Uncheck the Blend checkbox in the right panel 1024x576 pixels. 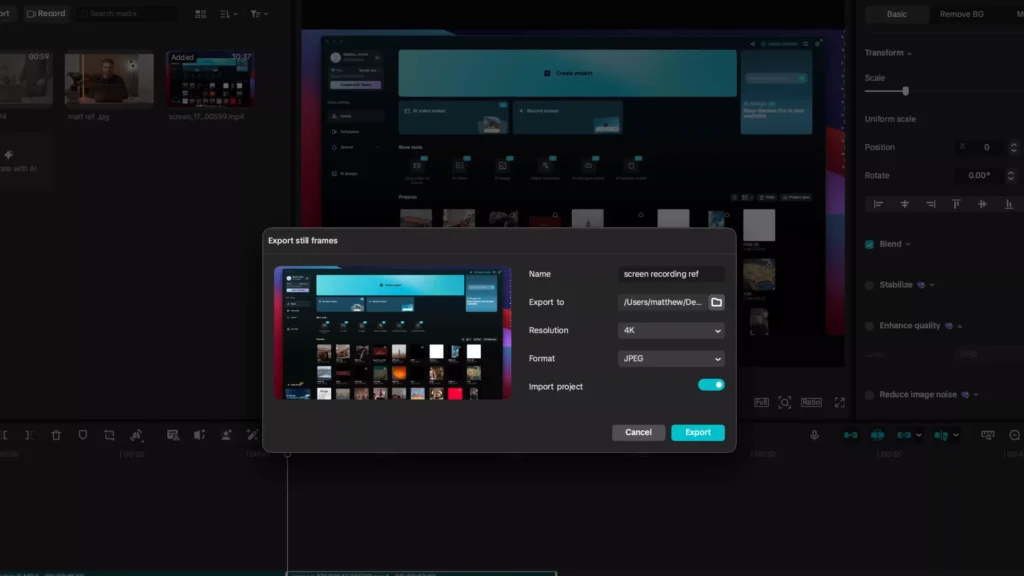(869, 244)
